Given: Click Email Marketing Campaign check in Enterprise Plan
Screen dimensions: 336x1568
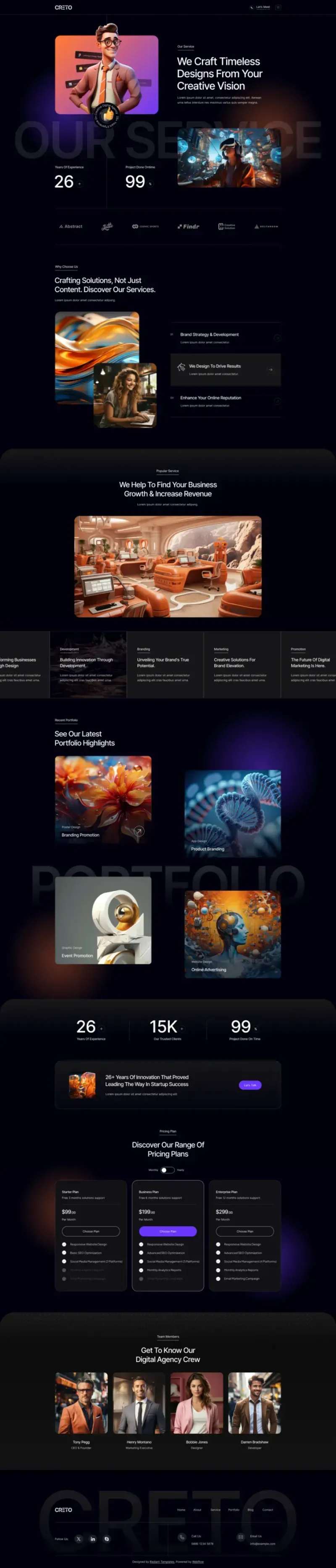Looking at the screenshot, I should tap(218, 1278).
